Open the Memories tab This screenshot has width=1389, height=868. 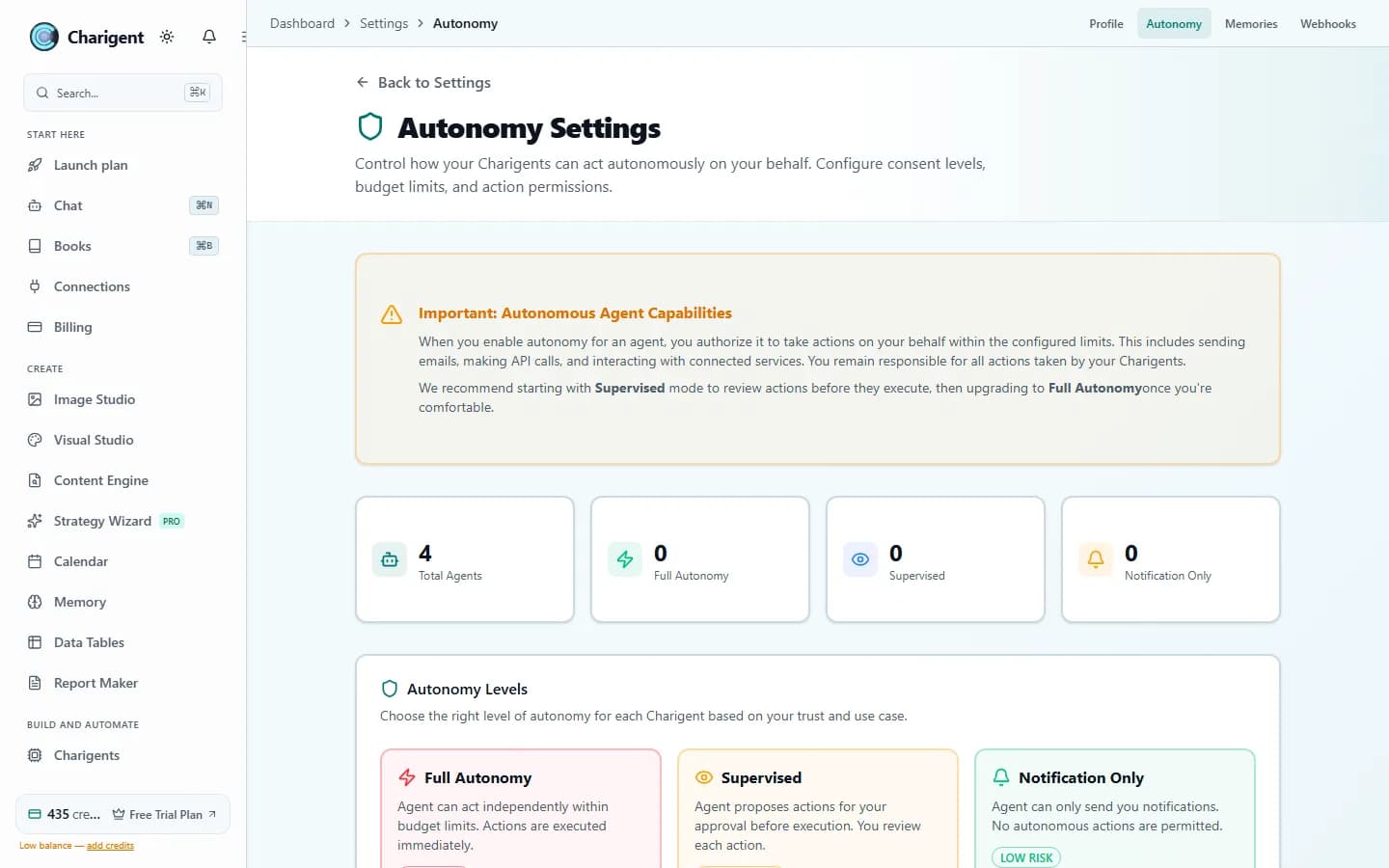pyautogui.click(x=1251, y=24)
